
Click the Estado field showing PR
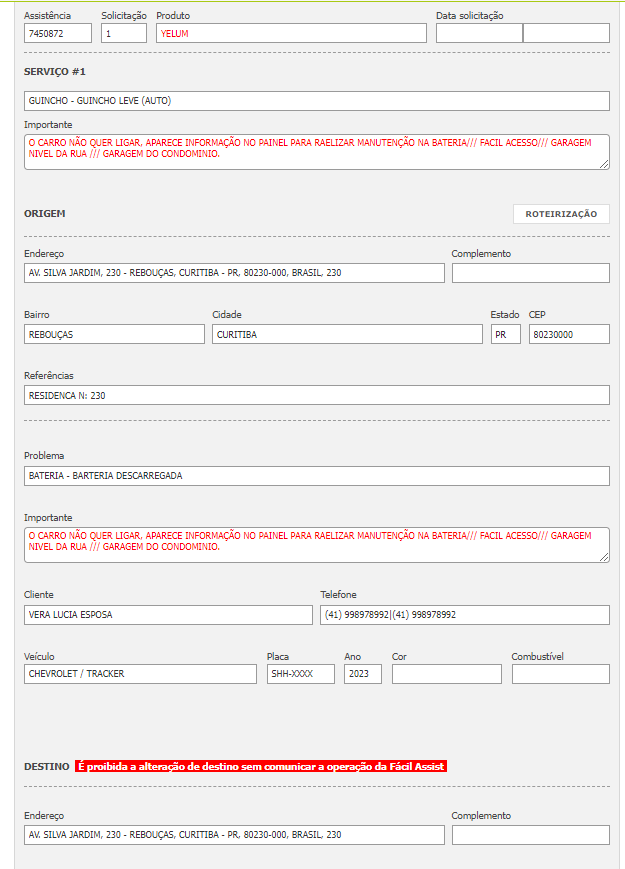(x=505, y=334)
